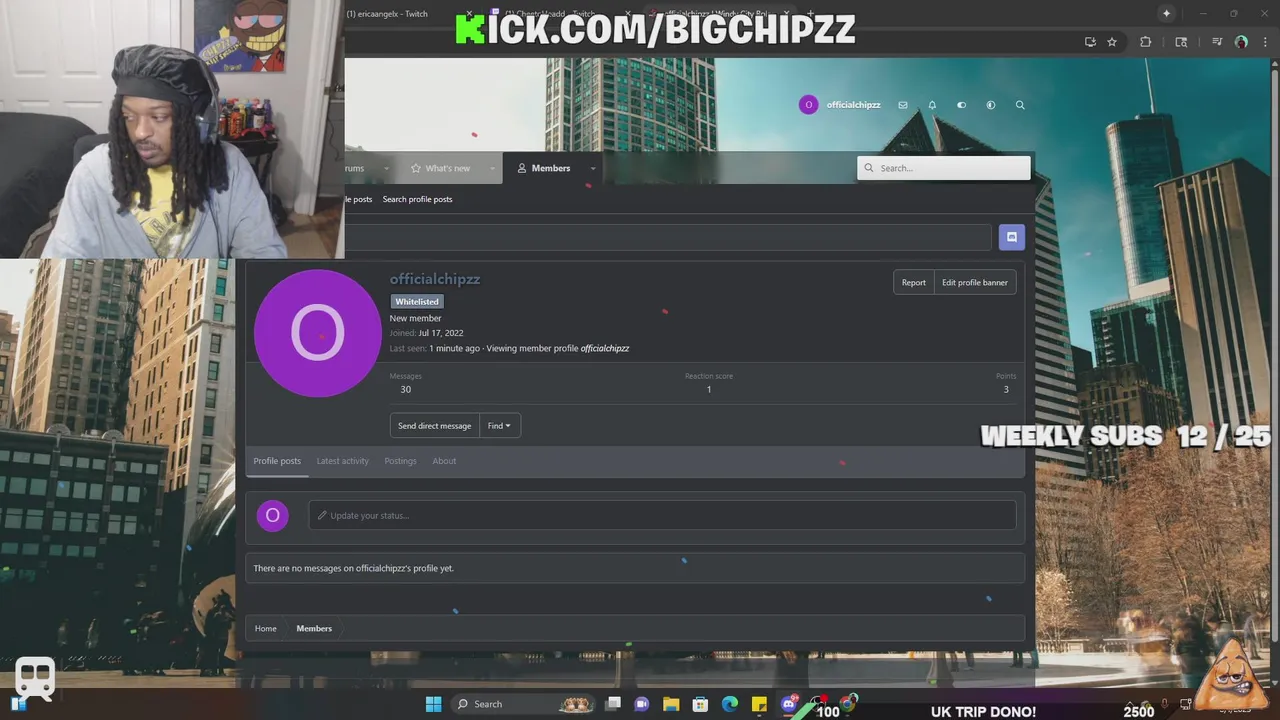This screenshot has height=720, width=1280.
Task: Switch to Latest activity tab
Action: pyautogui.click(x=343, y=461)
